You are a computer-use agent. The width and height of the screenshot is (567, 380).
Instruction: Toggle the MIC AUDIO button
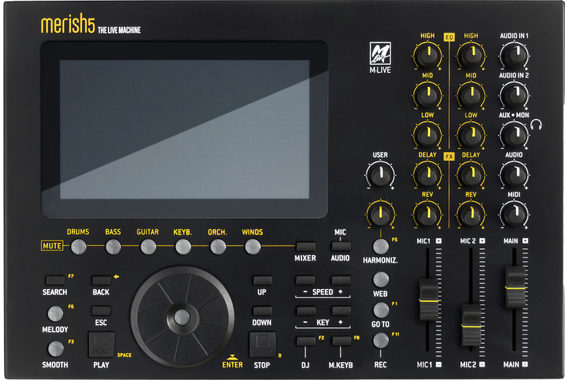(x=341, y=247)
